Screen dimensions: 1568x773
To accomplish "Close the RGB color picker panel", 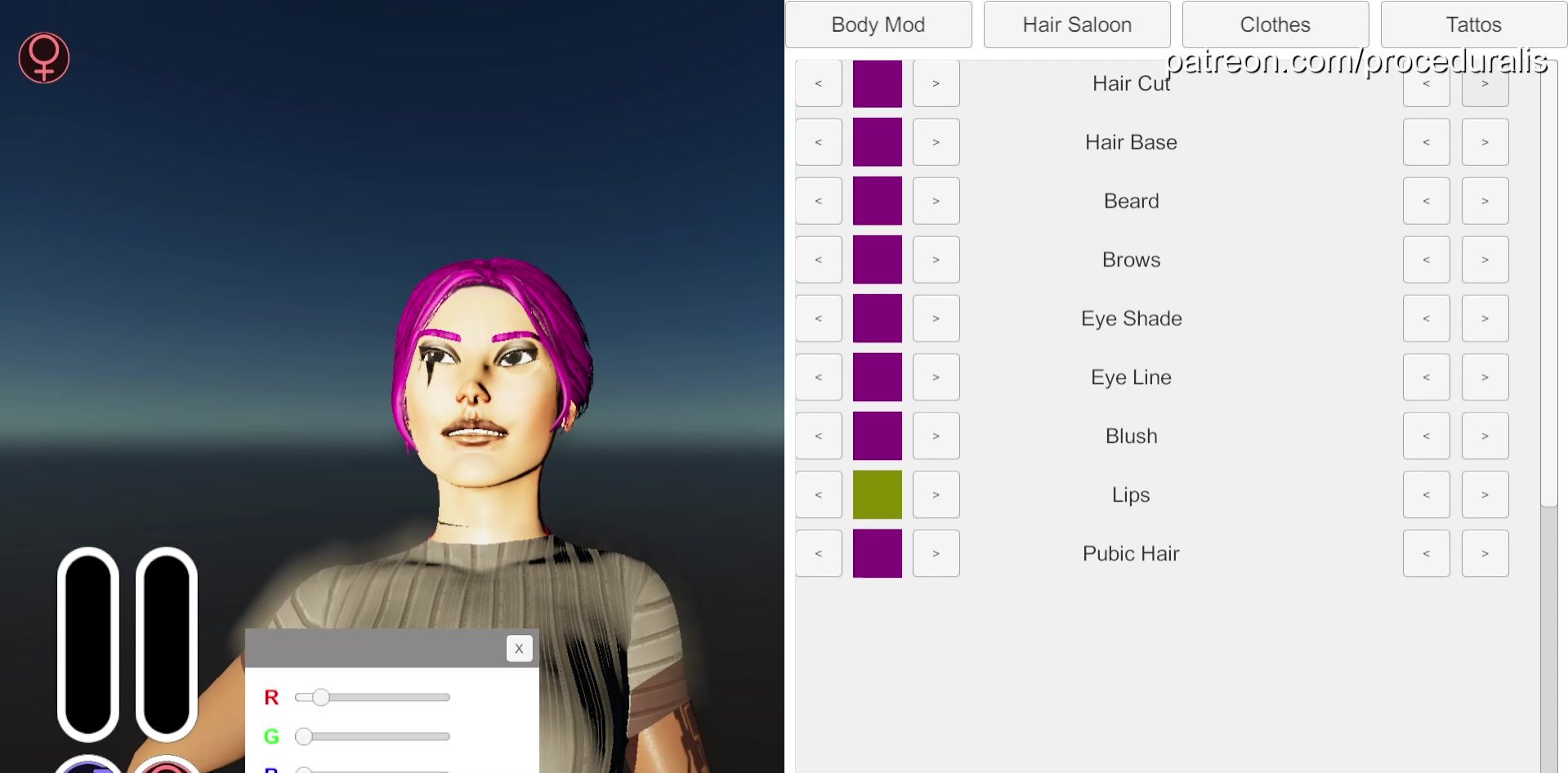I will click(x=519, y=649).
